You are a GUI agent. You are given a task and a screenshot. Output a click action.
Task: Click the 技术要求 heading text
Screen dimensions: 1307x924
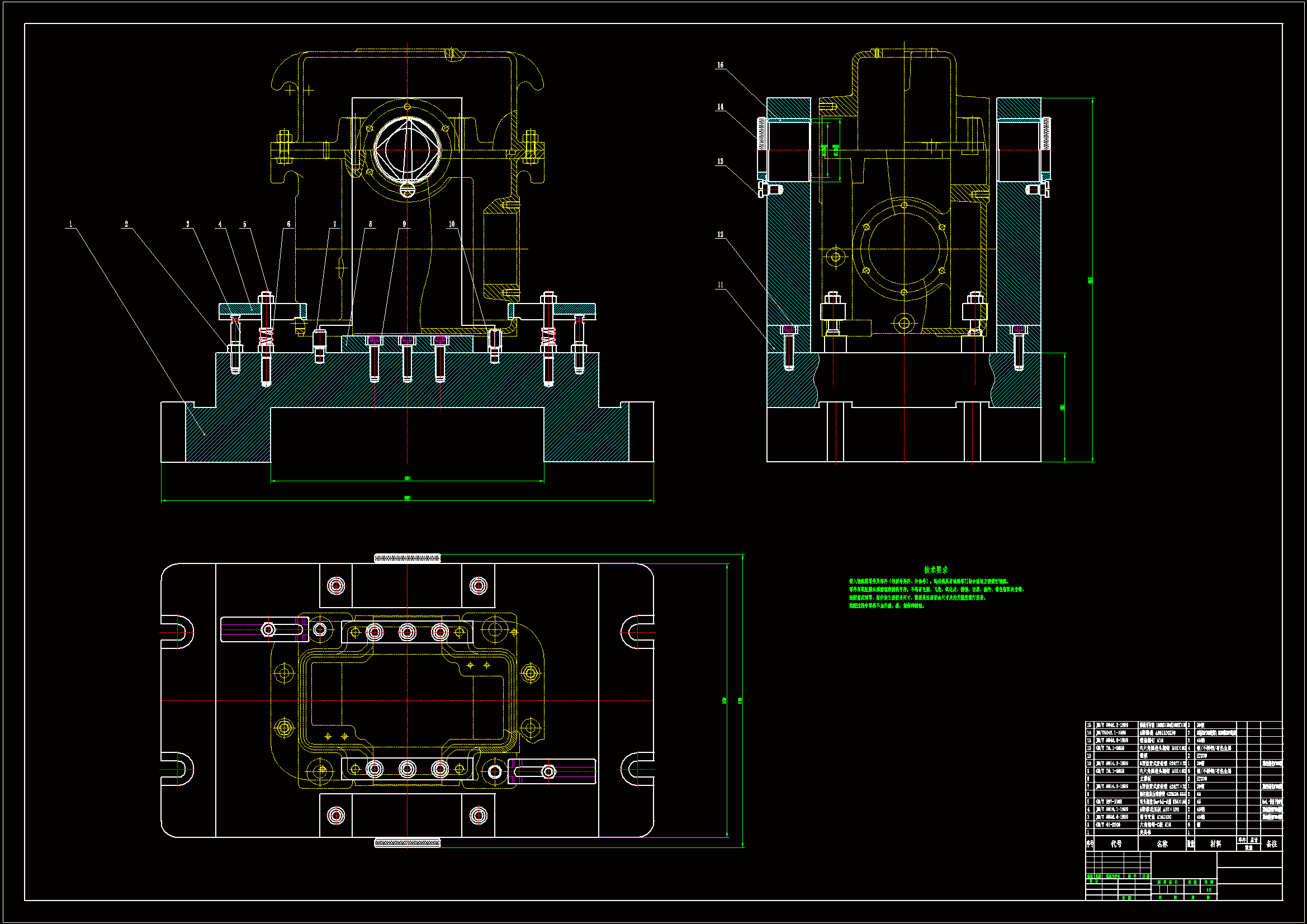[x=935, y=570]
